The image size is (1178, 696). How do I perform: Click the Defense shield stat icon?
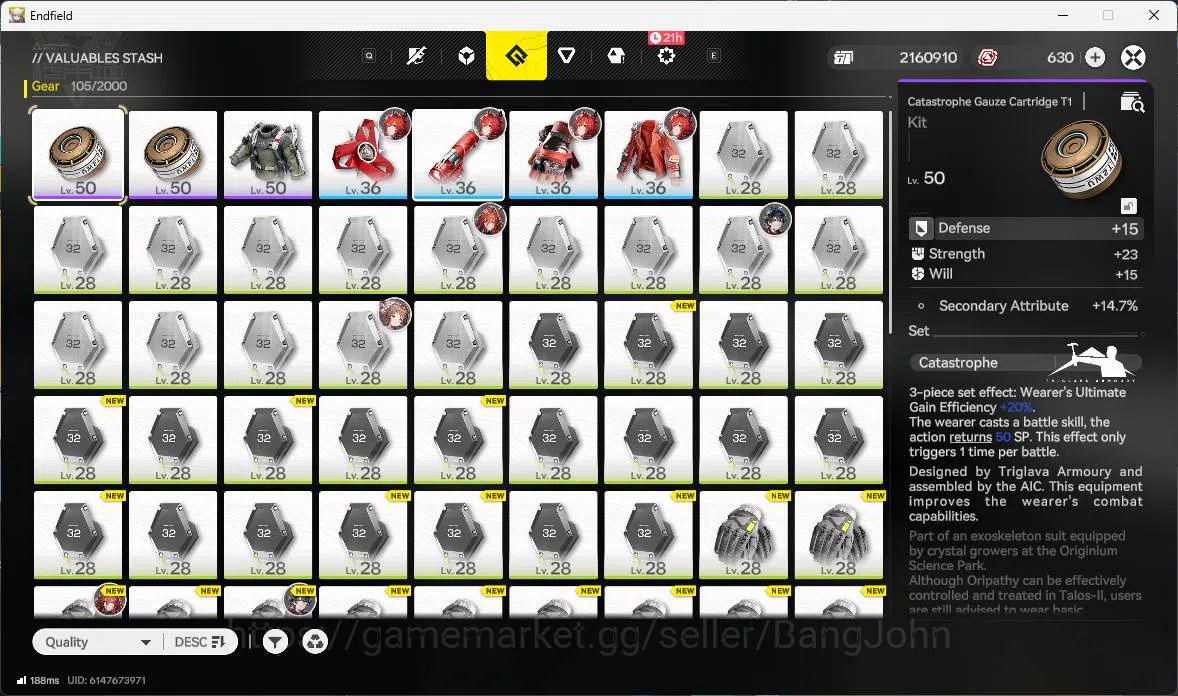(x=920, y=228)
